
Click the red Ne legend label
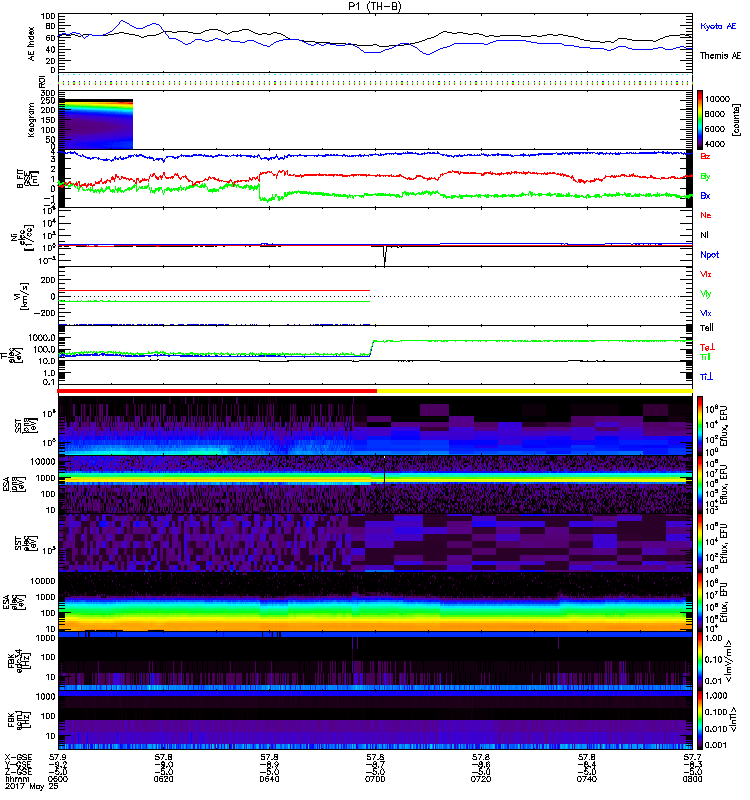pos(706,215)
